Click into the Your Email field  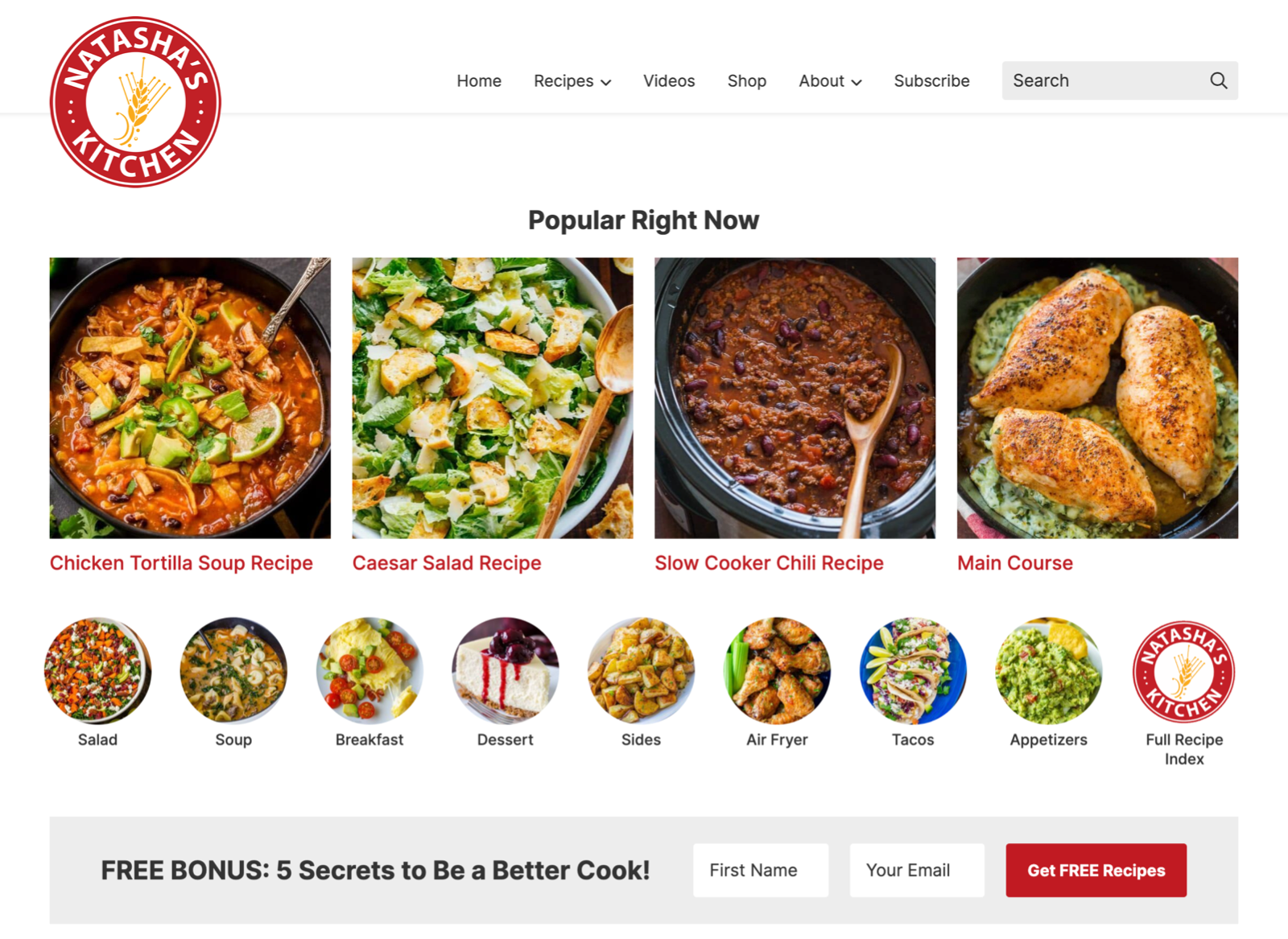tap(917, 870)
